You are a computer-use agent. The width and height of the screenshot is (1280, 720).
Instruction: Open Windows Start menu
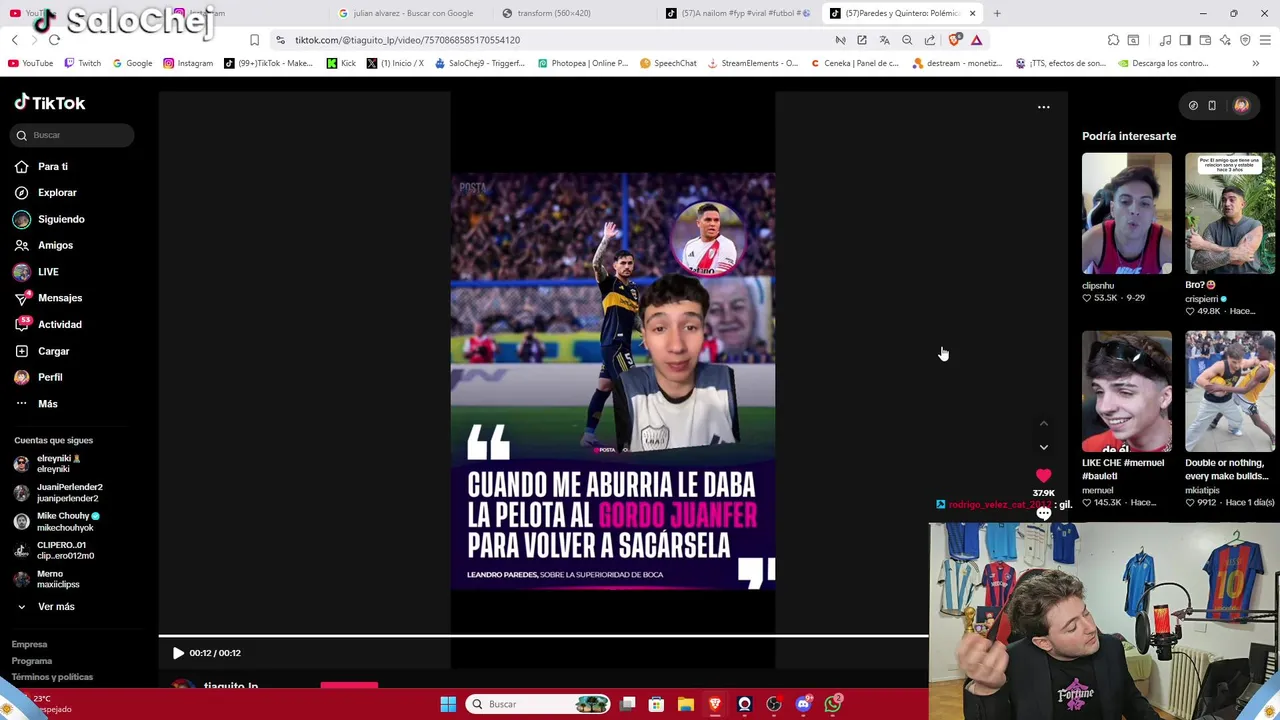(x=448, y=704)
